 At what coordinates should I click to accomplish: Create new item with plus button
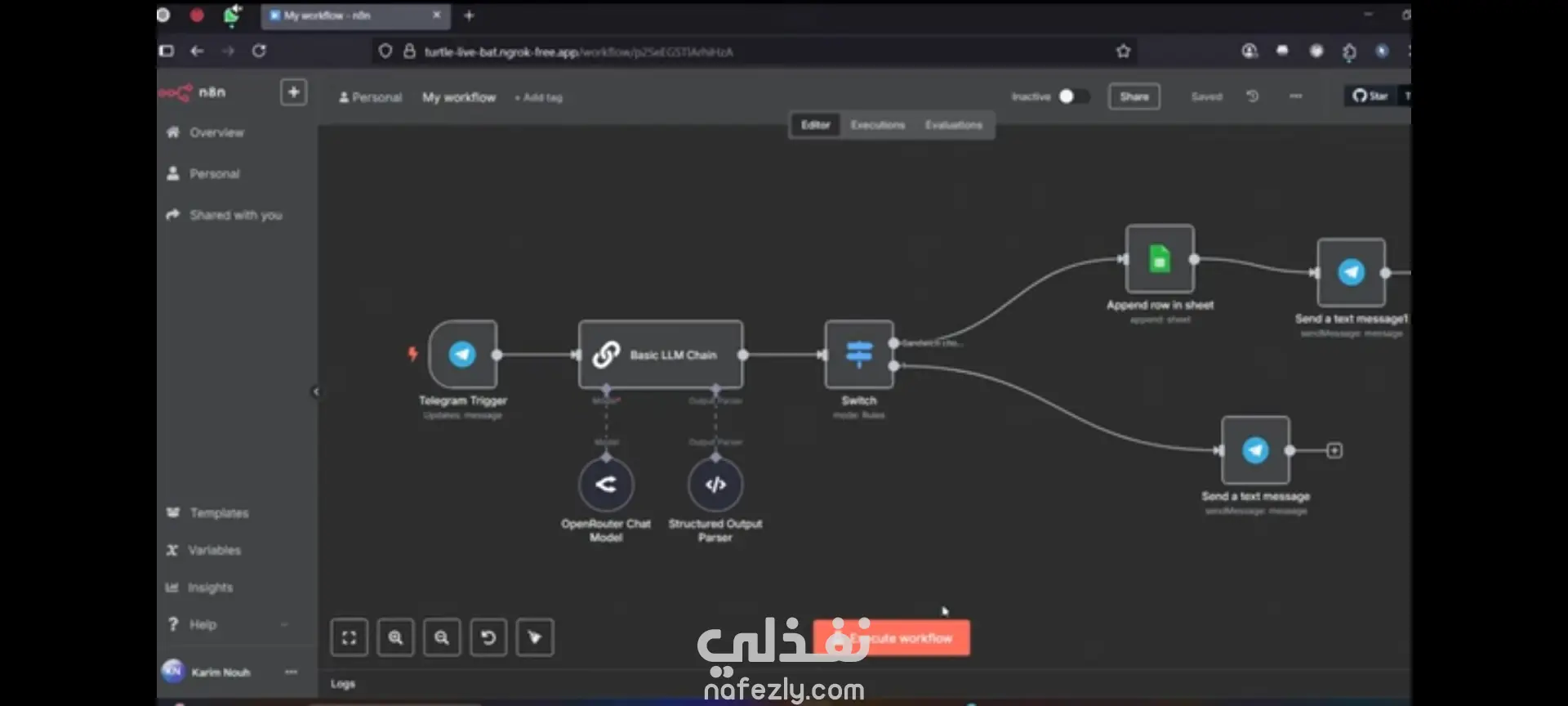click(294, 92)
